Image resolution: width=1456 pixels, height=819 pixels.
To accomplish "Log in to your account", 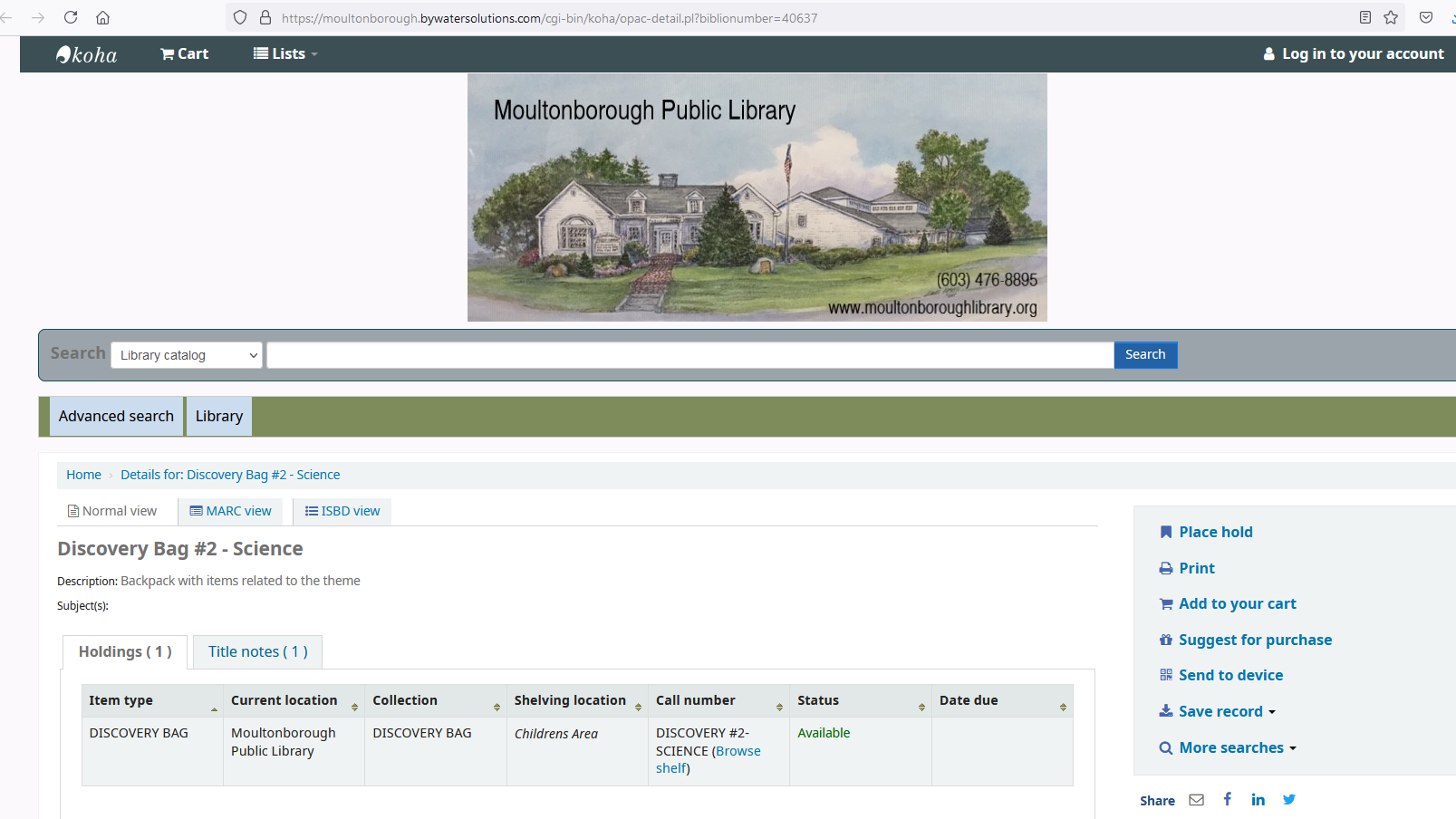I will coord(1354,53).
